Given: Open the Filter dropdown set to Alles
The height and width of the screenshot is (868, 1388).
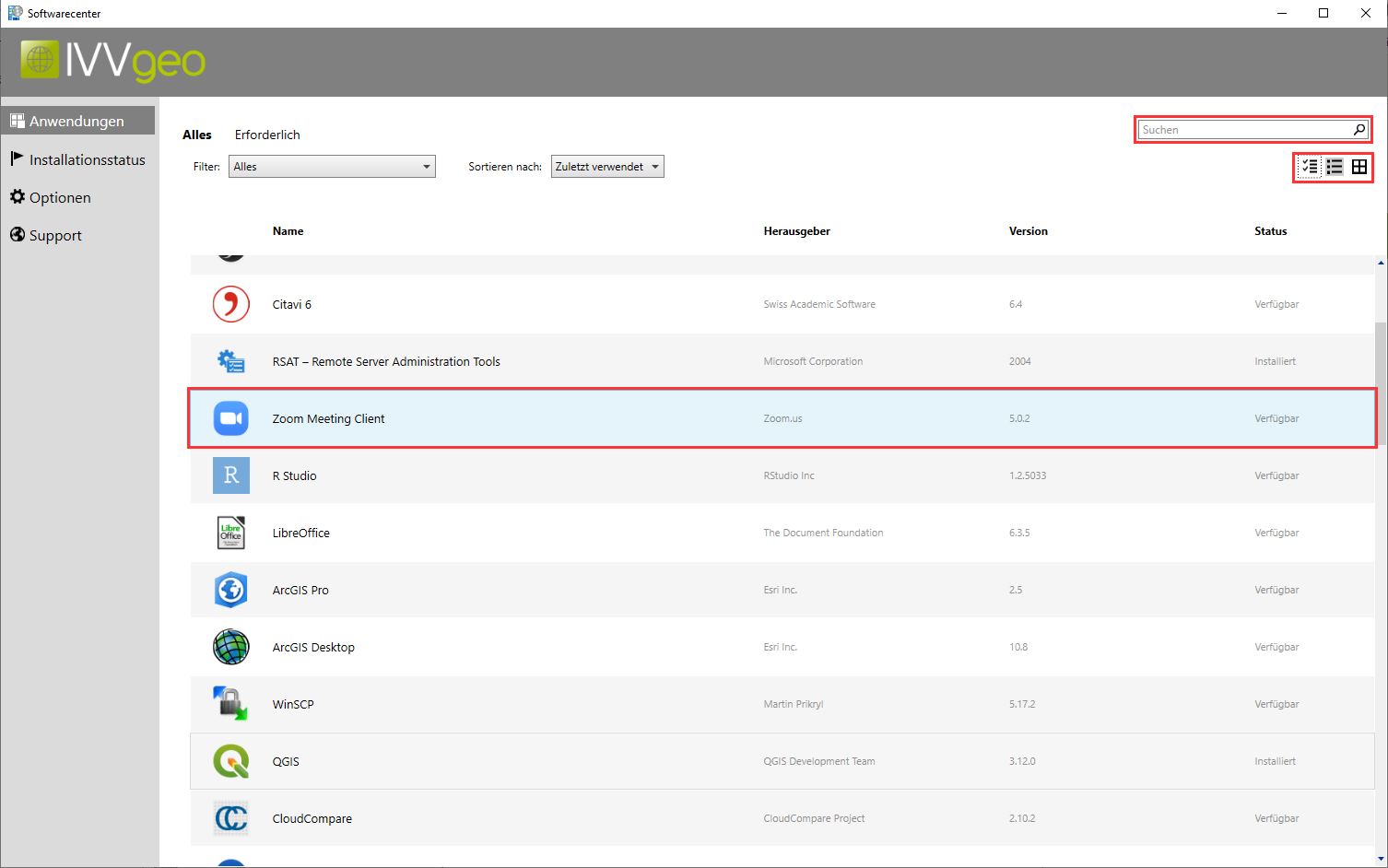Looking at the screenshot, I should click(332, 167).
